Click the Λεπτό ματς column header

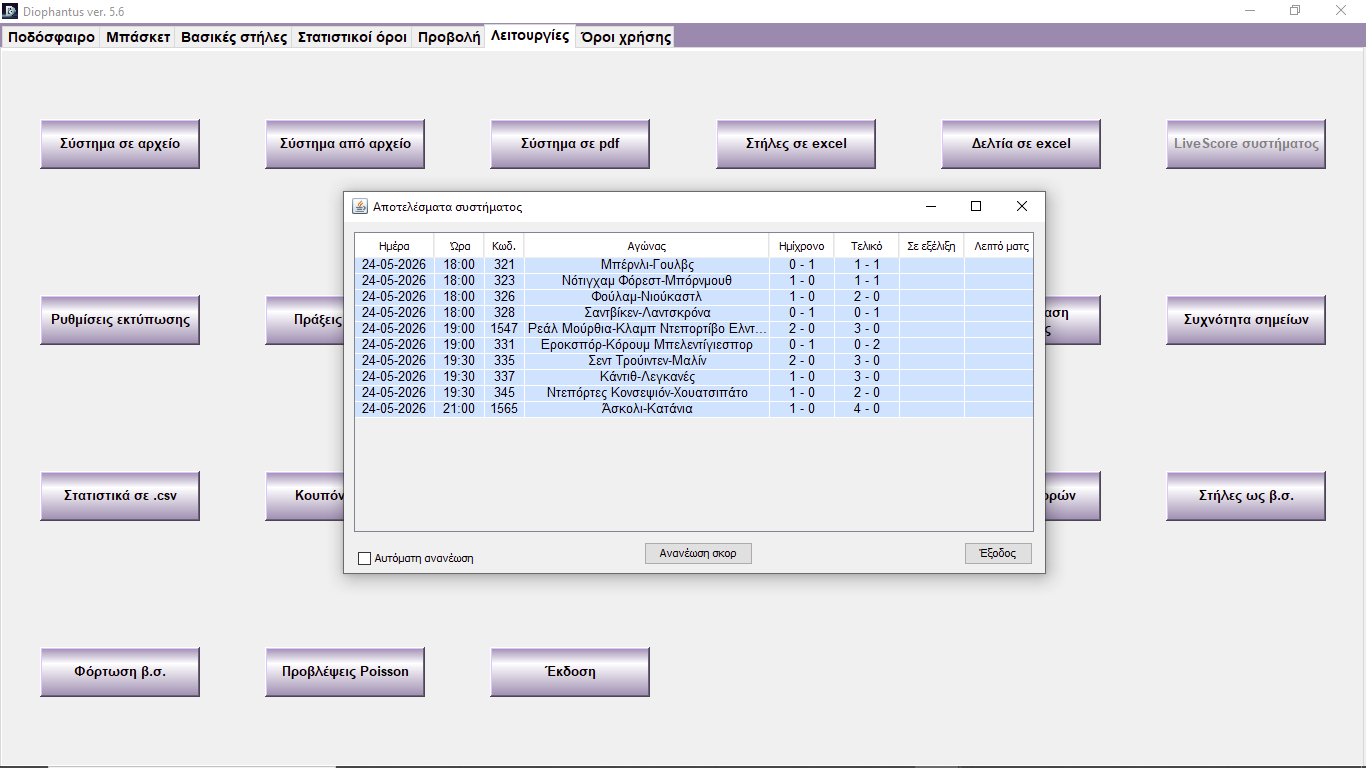point(1001,246)
